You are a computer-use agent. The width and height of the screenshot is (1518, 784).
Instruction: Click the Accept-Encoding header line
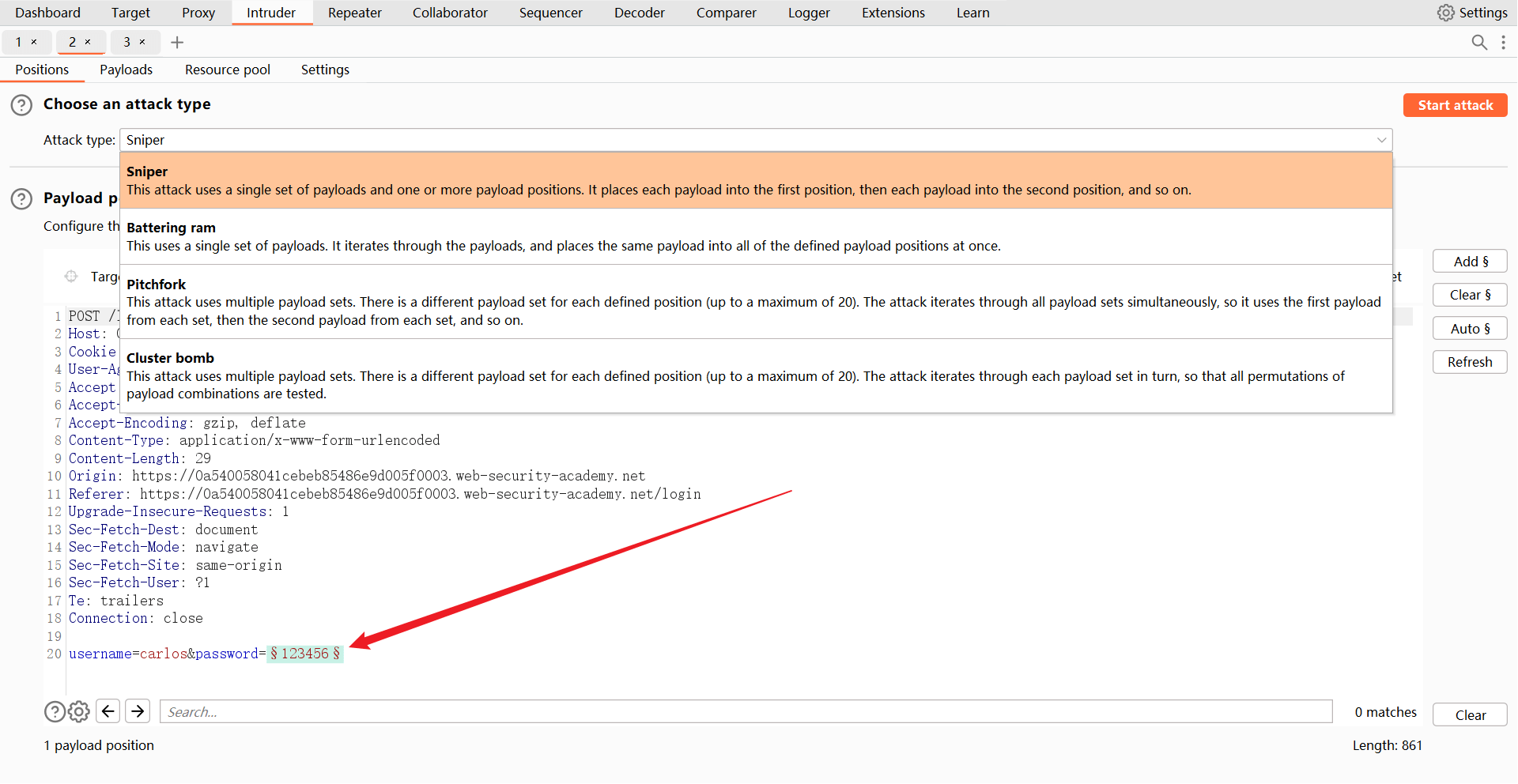187,423
